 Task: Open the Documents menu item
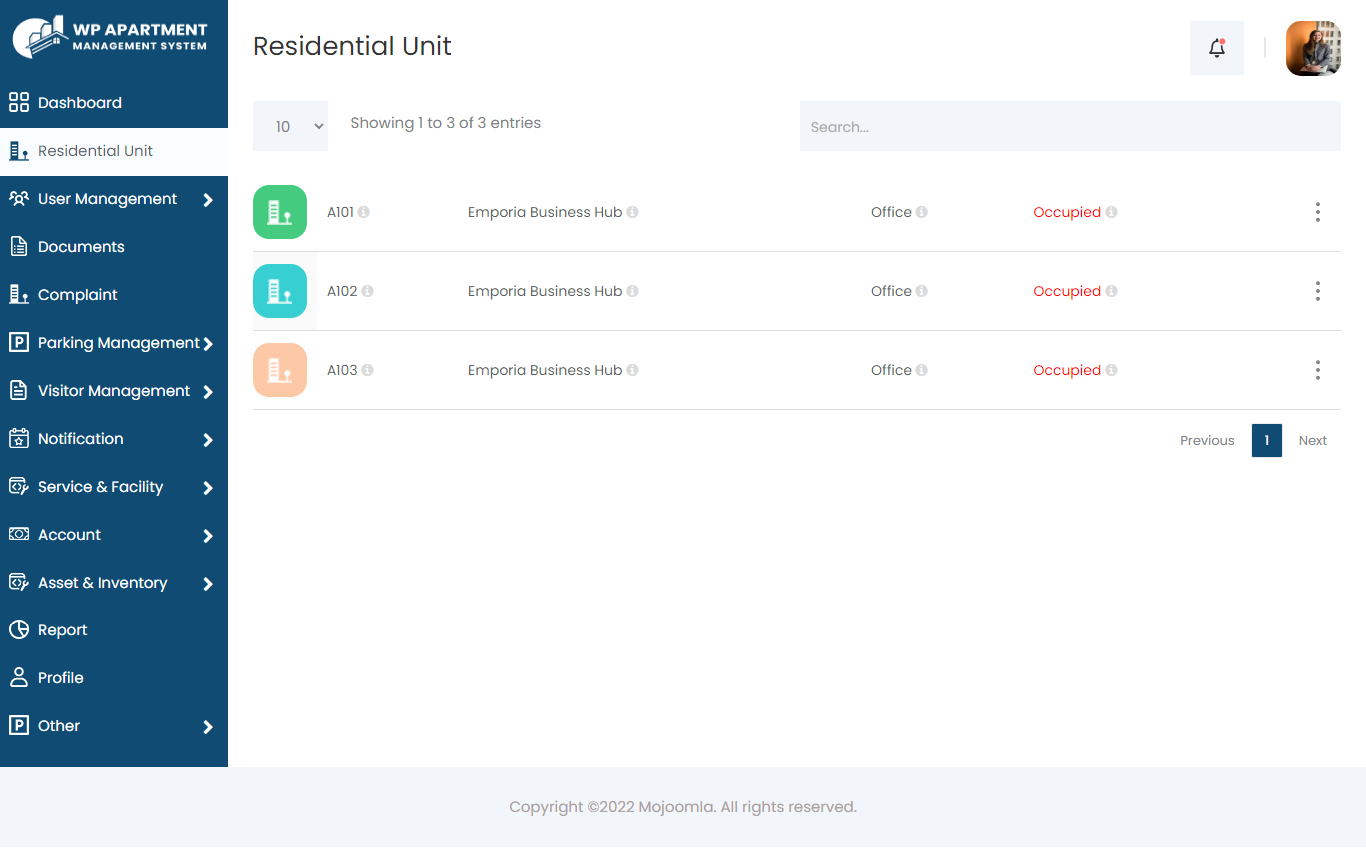pos(114,247)
